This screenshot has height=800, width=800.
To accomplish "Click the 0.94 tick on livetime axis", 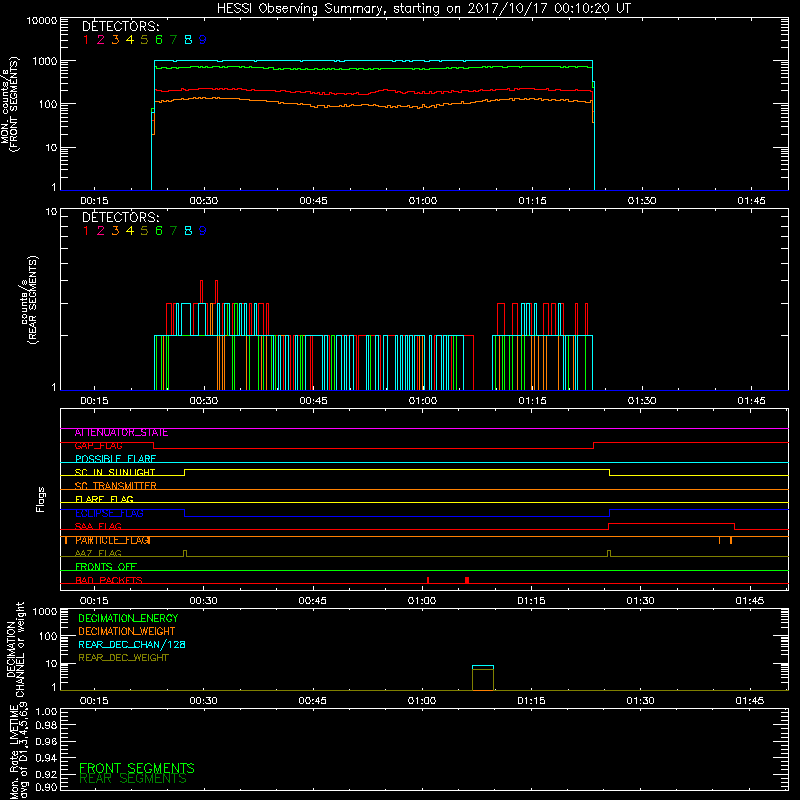I will pyautogui.click(x=46, y=758).
